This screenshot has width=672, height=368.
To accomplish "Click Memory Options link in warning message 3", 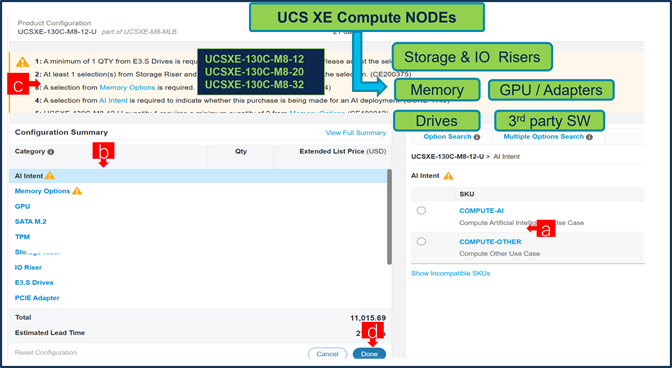I will click(x=127, y=87).
